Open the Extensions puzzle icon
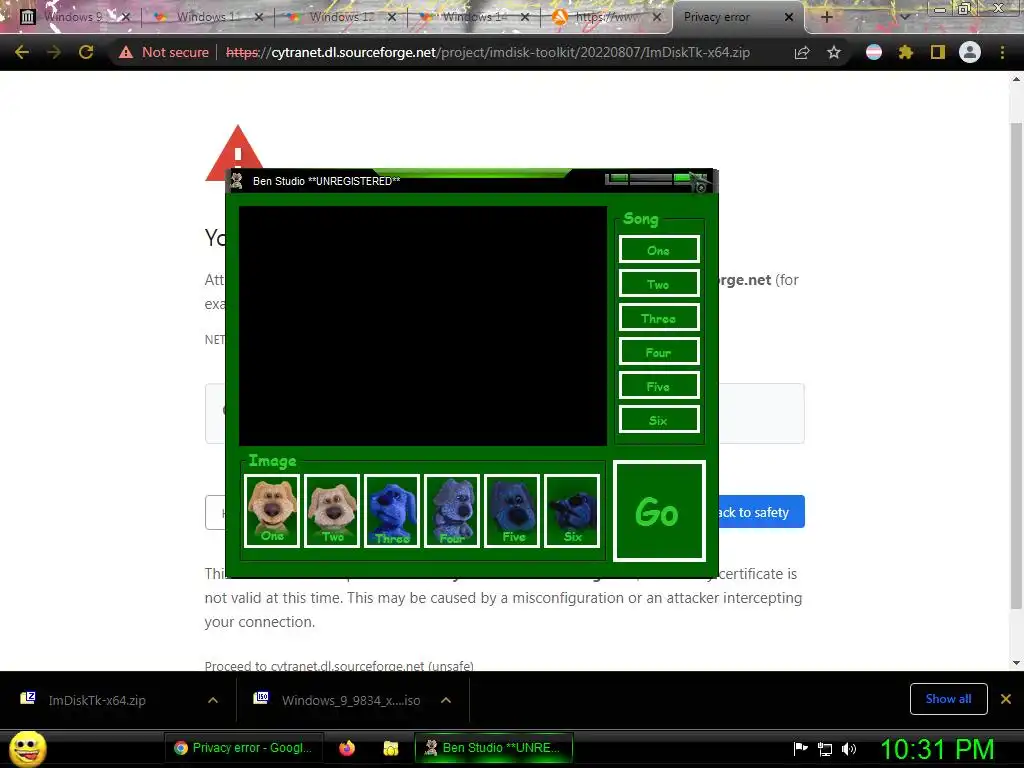The height and width of the screenshot is (768, 1024). click(905, 52)
